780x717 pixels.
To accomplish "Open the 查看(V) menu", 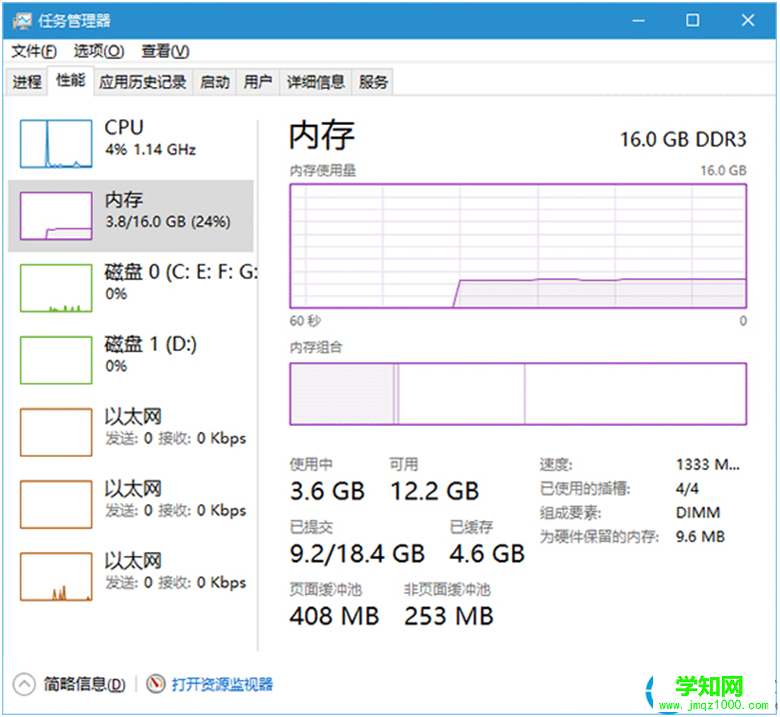I will click(x=165, y=51).
